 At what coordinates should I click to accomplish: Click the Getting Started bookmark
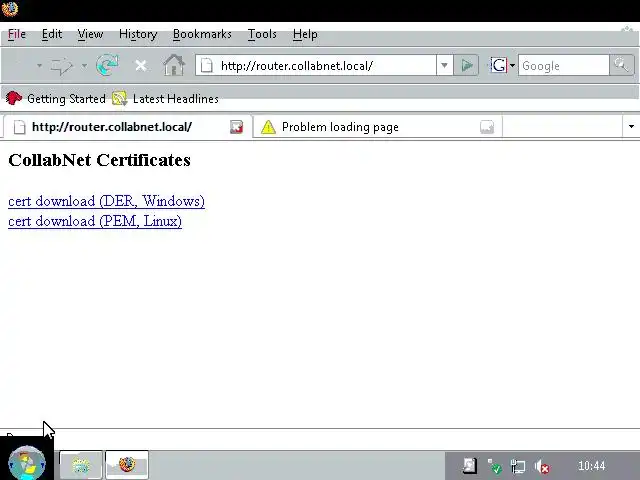coord(56,98)
